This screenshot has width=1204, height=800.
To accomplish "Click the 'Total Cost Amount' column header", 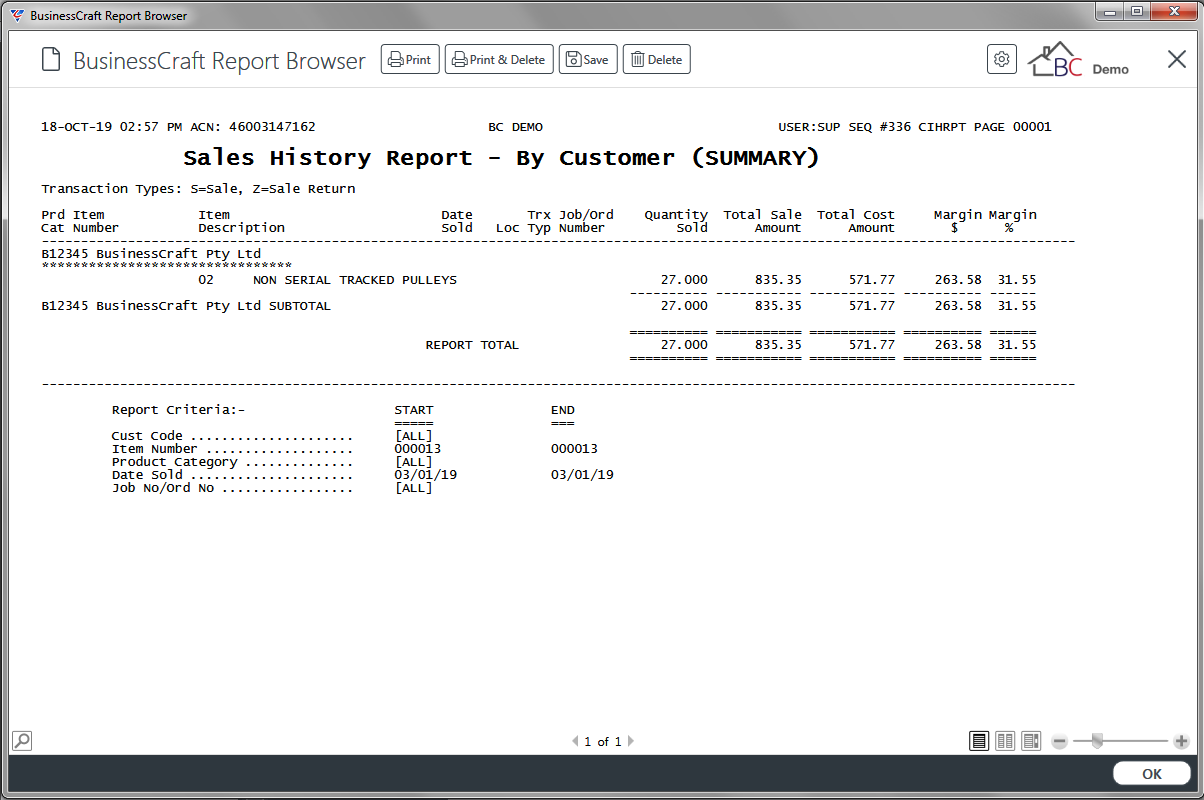I will coord(856,221).
